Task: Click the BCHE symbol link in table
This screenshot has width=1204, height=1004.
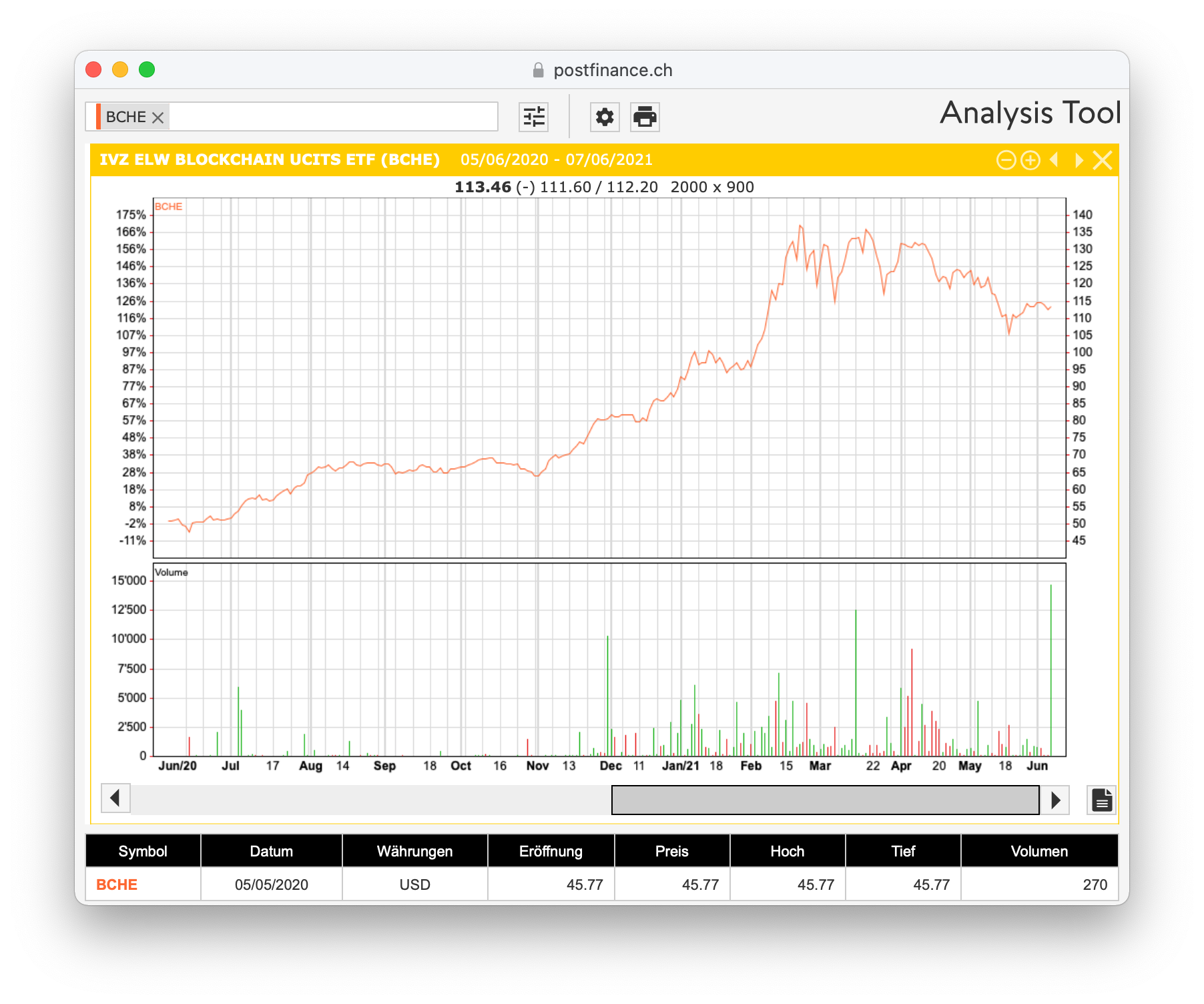Action: 117,885
